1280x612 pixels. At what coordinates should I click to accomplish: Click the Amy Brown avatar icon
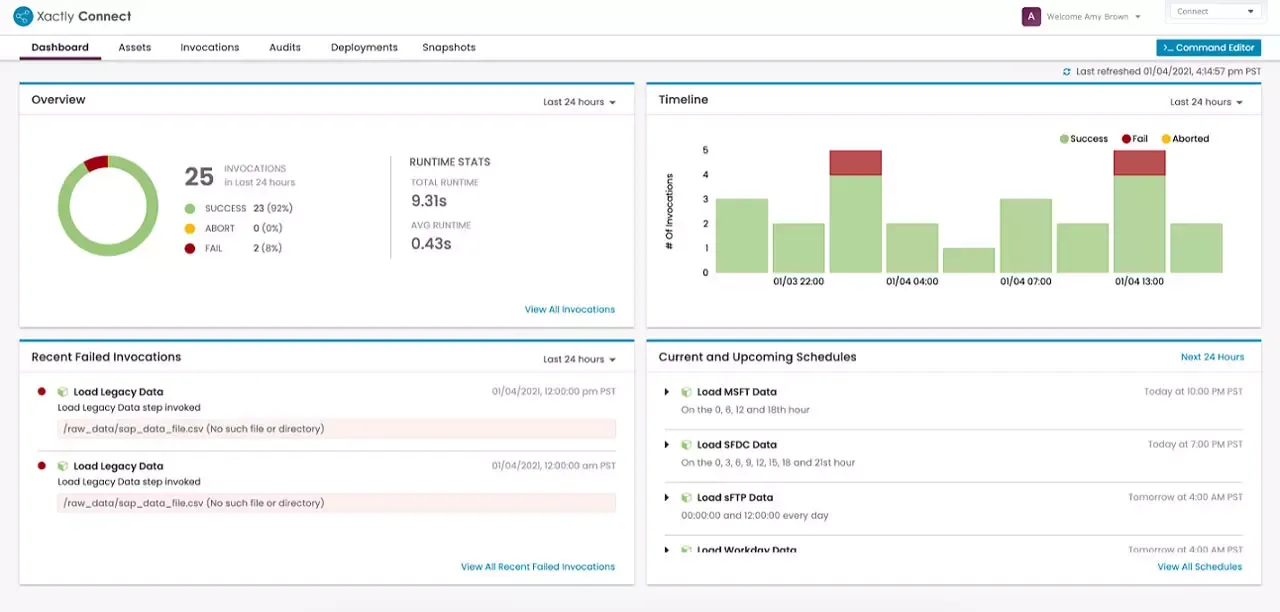[1030, 17]
